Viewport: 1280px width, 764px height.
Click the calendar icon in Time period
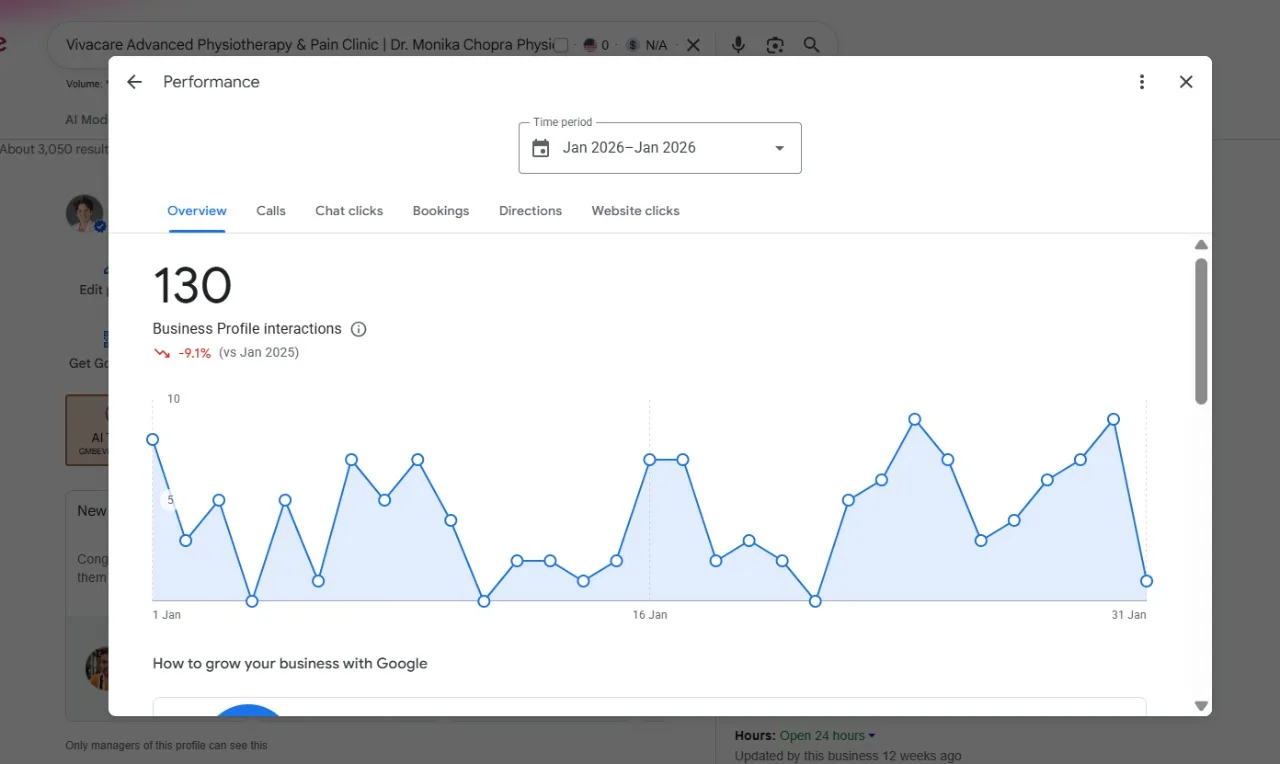(x=541, y=148)
